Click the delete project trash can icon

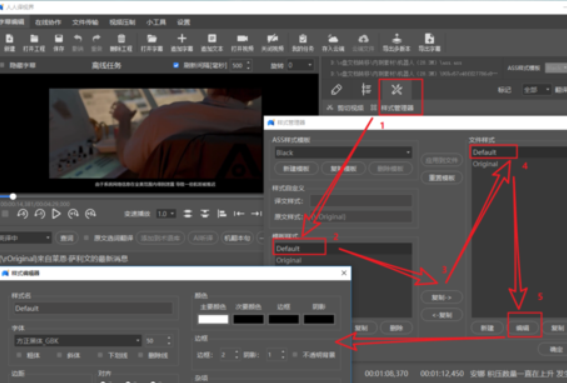121,39
